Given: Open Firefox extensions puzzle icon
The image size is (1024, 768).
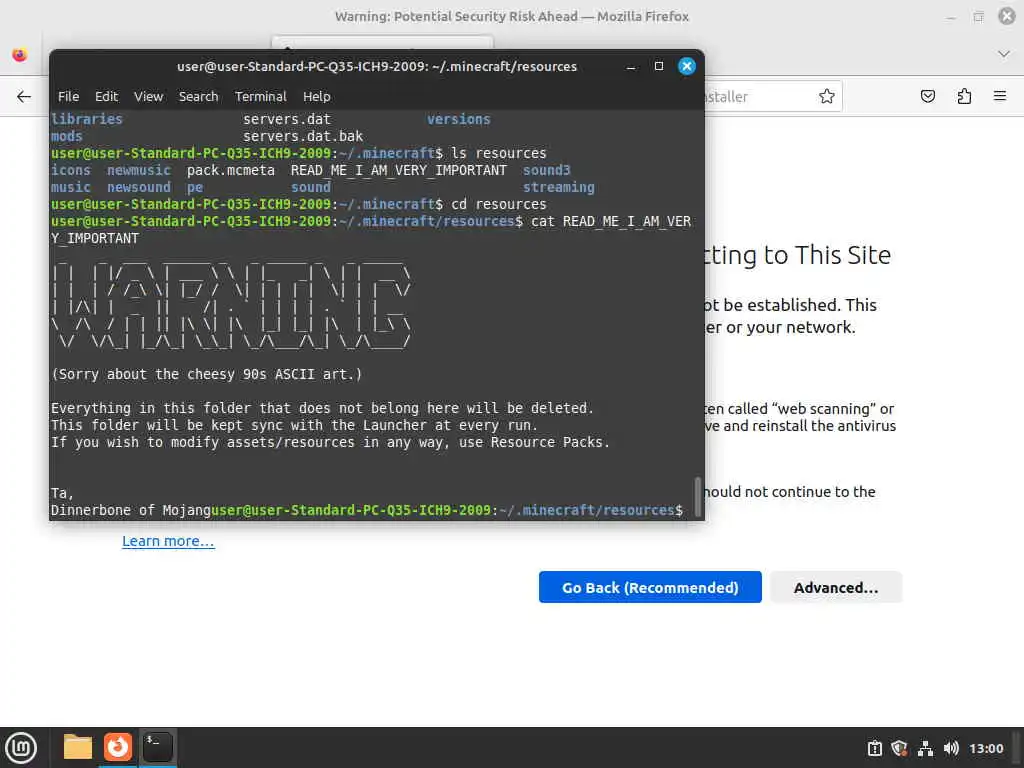Looking at the screenshot, I should [964, 97].
